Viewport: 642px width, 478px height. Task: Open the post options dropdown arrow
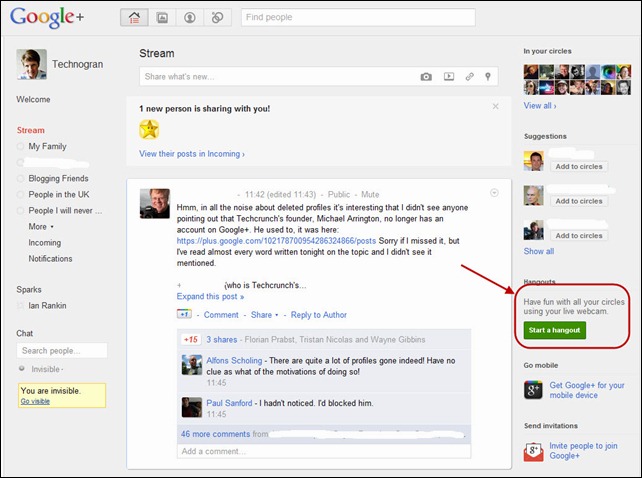(x=494, y=193)
